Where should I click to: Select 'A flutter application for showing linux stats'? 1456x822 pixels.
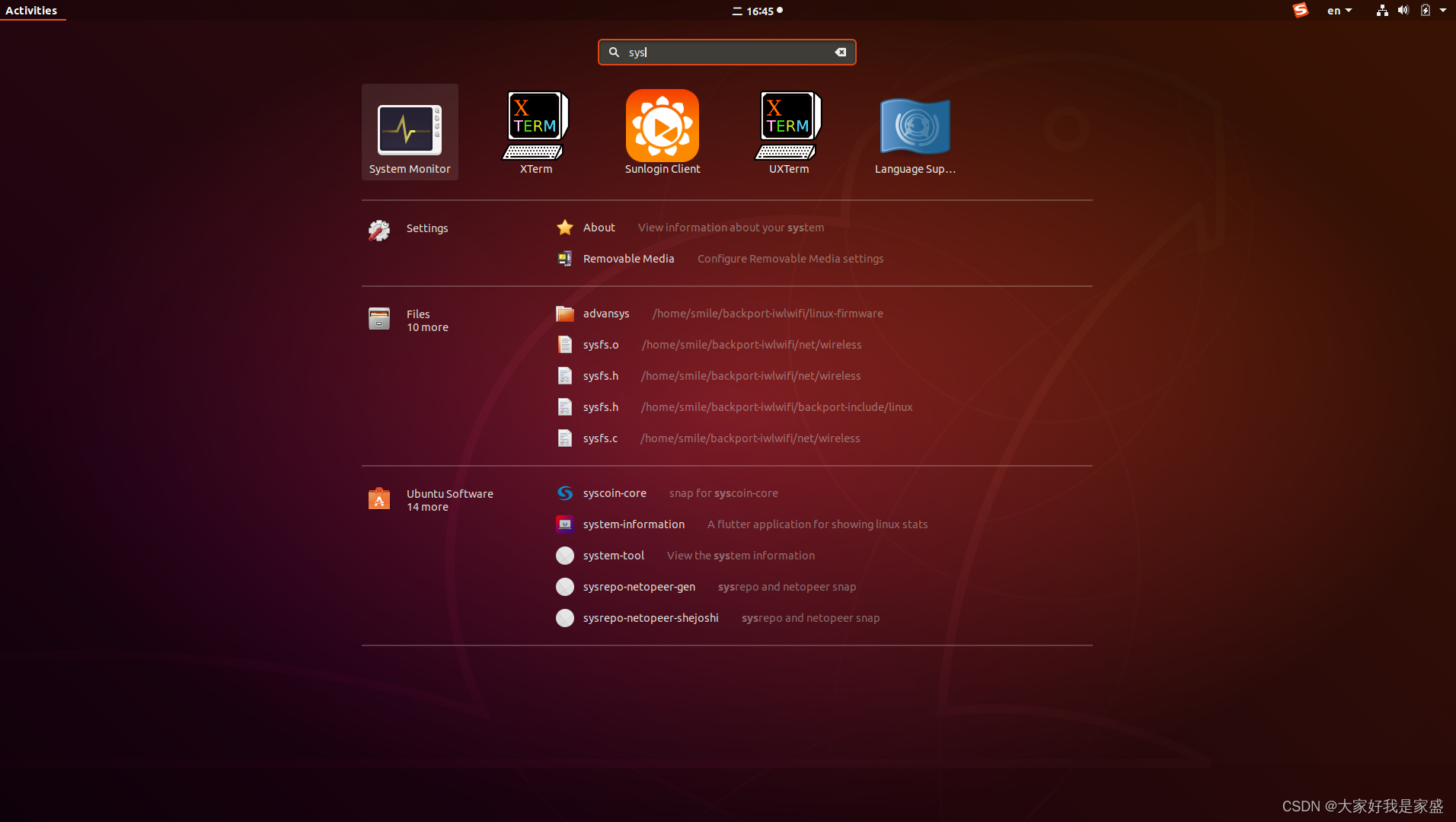pos(817,524)
